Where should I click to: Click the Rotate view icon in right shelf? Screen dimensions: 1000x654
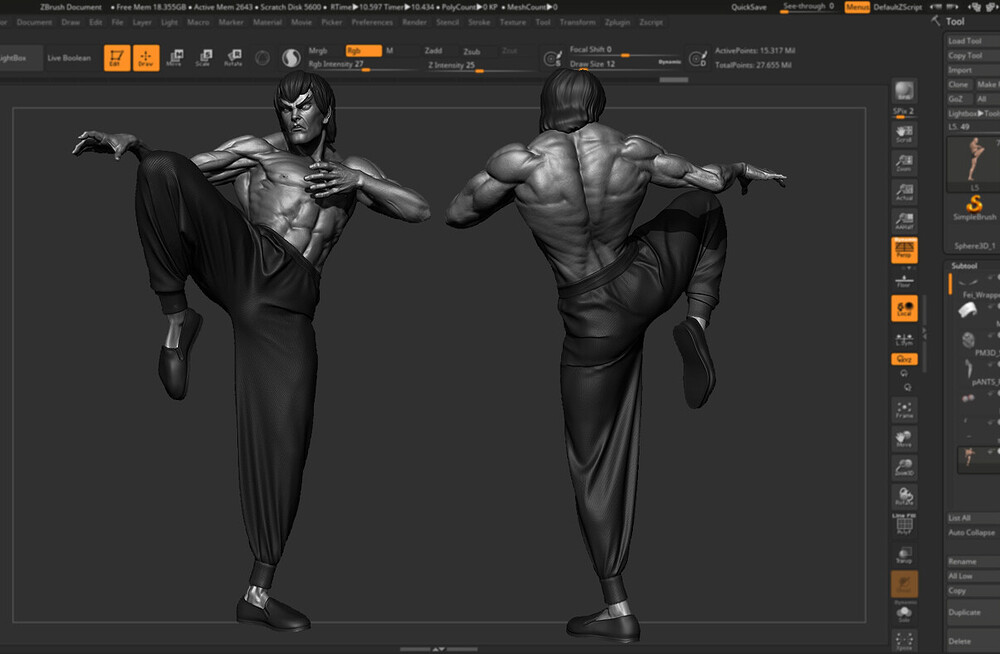(x=904, y=496)
